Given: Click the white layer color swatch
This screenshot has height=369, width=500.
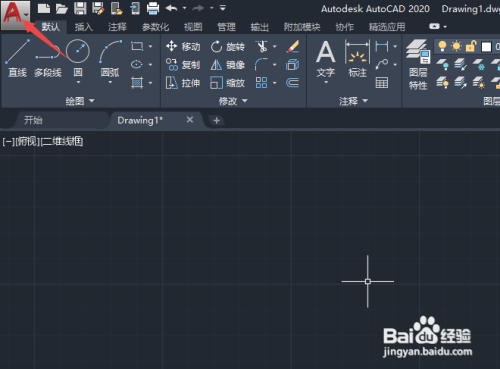Looking at the screenshot, I should [x=486, y=47].
